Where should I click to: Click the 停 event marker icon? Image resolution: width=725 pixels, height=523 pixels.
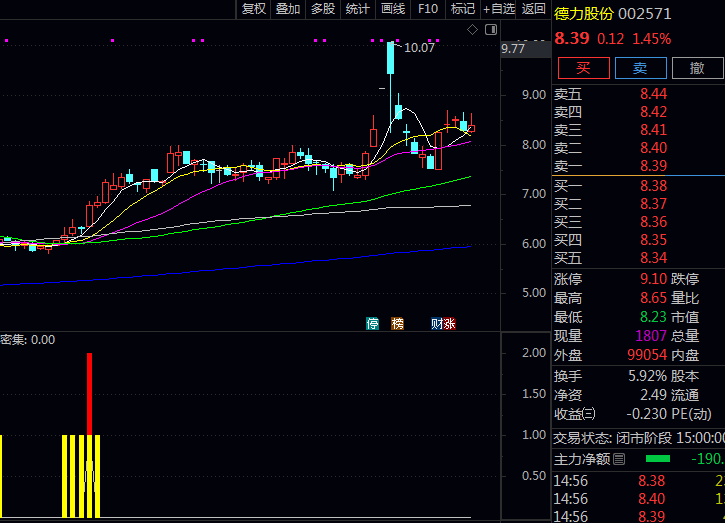click(x=372, y=324)
